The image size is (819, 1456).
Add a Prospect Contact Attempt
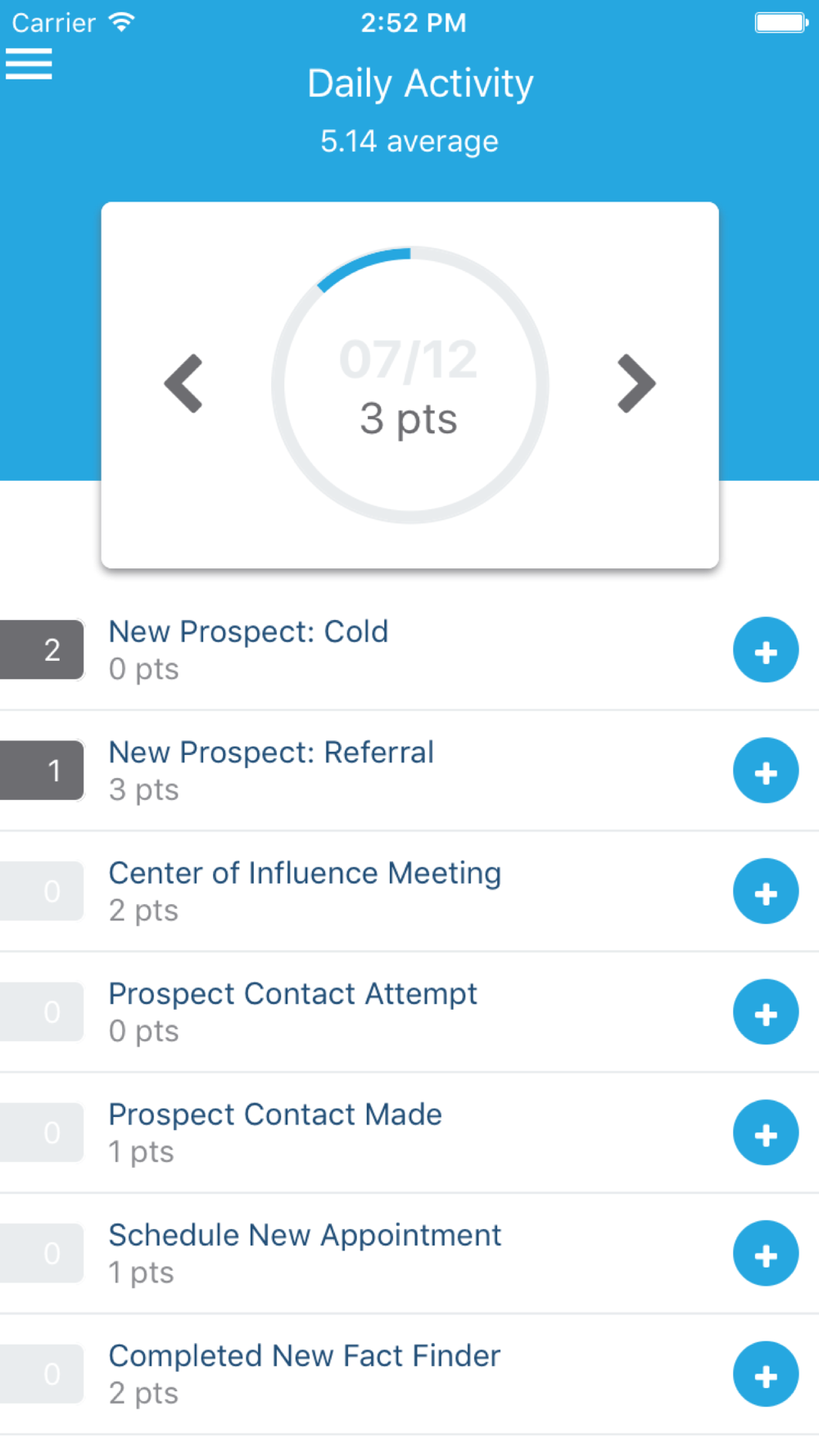coord(765,1013)
